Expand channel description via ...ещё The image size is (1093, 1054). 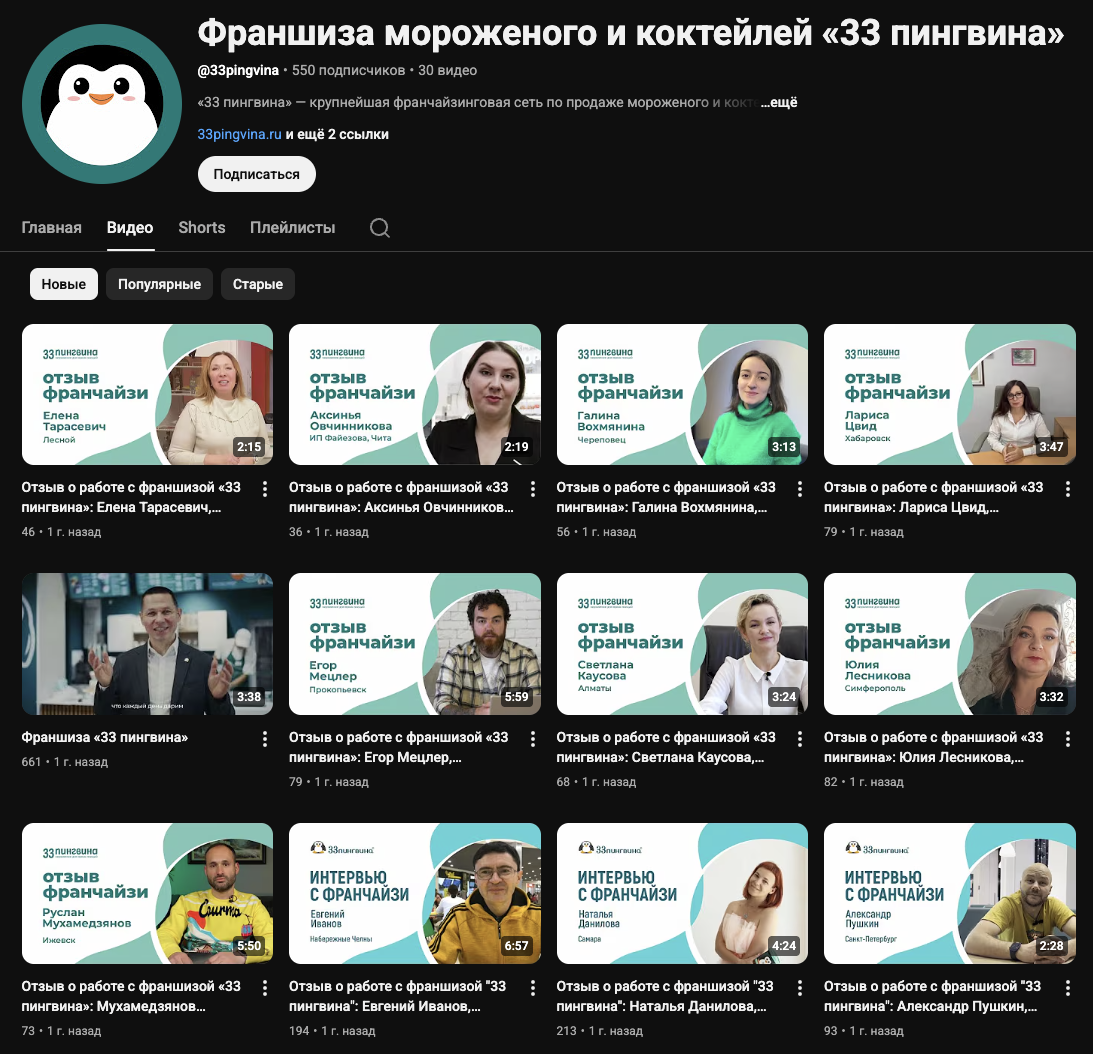coord(779,102)
